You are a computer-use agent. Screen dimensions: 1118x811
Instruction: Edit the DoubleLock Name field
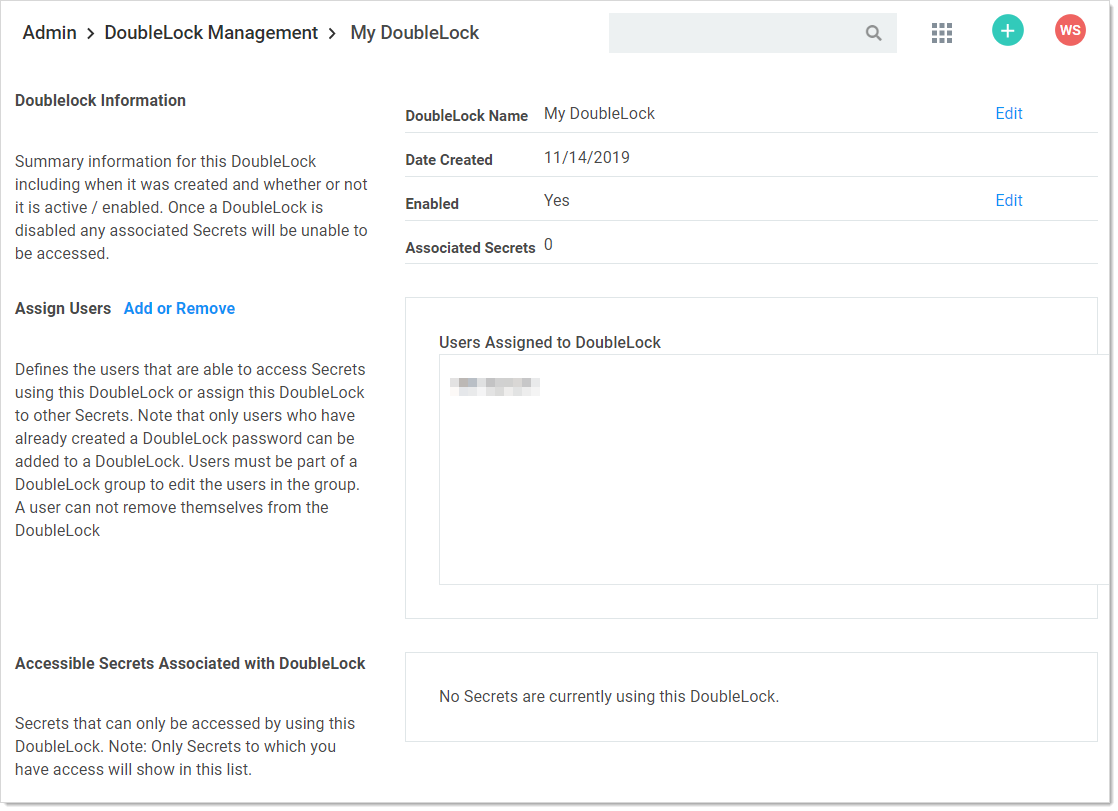1009,113
